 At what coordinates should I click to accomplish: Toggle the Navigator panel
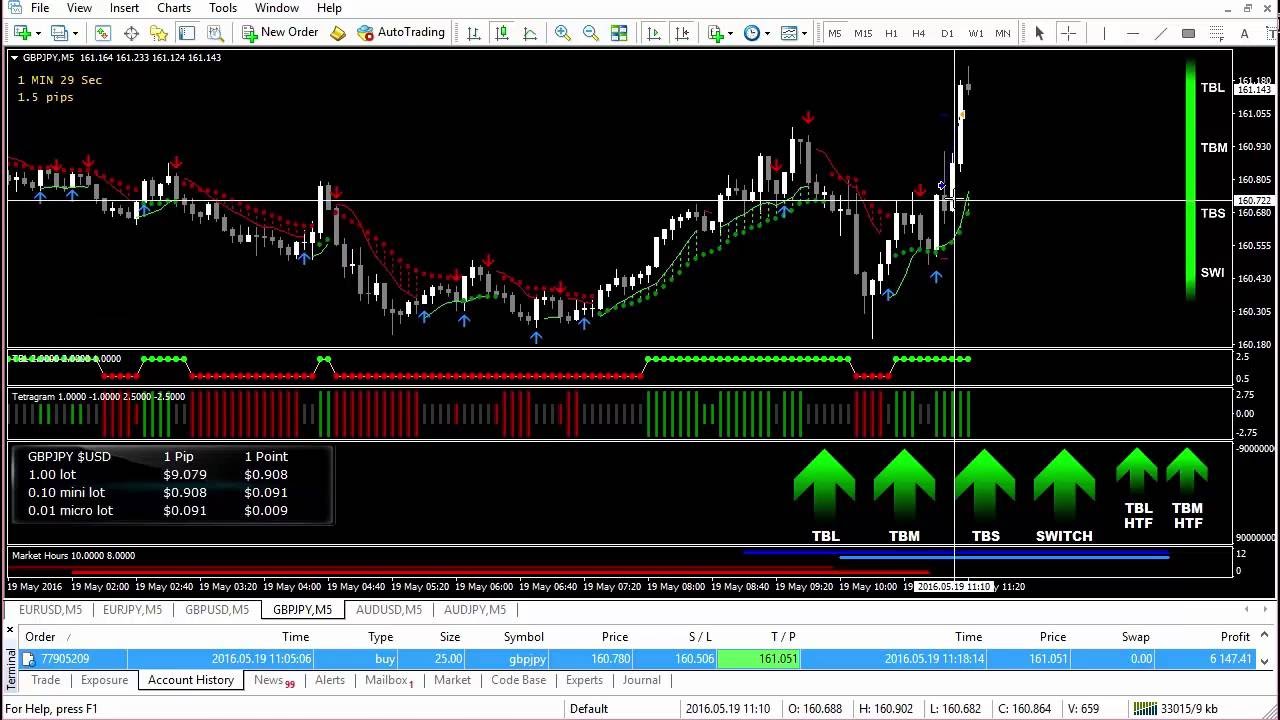pyautogui.click(x=159, y=33)
